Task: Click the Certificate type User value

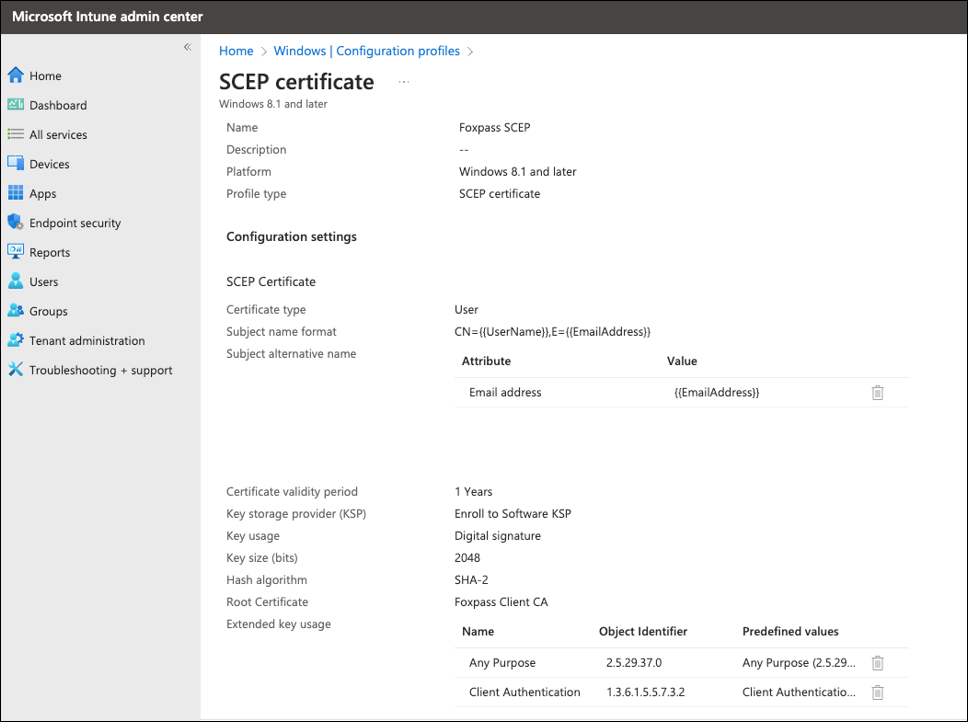Action: coord(466,310)
